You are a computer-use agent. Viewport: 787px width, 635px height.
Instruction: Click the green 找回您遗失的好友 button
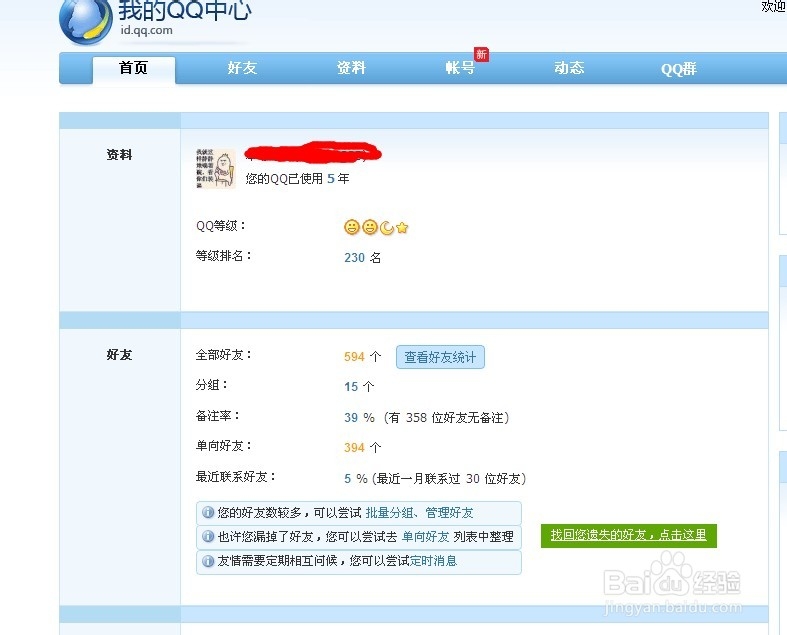tap(628, 536)
